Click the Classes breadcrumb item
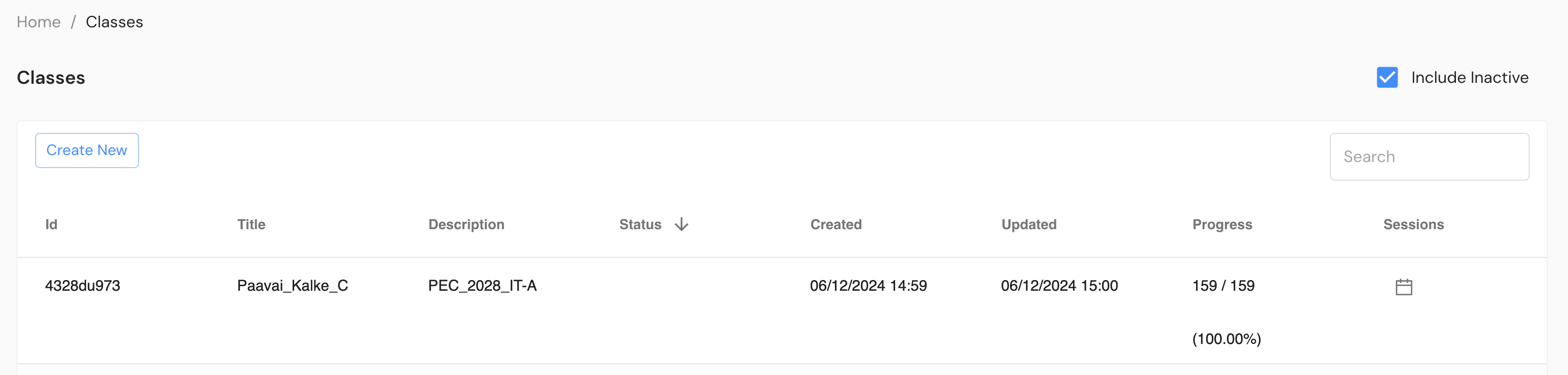This screenshot has width=1568, height=375. (x=114, y=22)
